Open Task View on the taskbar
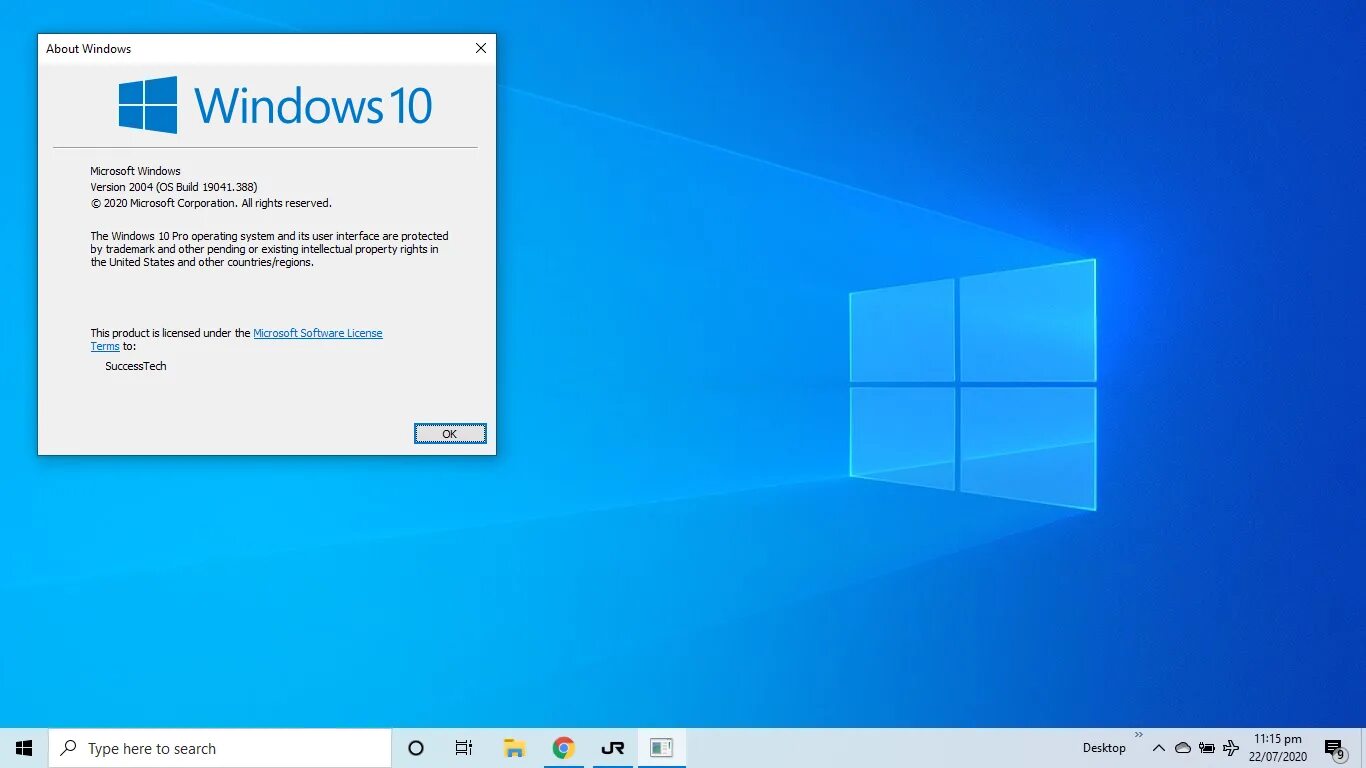Viewport: 1366px width, 768px height. tap(464, 748)
